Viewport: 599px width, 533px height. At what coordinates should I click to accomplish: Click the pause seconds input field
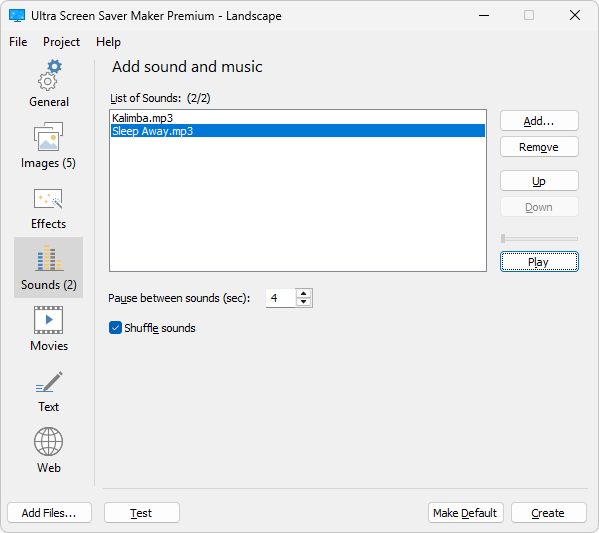point(281,298)
